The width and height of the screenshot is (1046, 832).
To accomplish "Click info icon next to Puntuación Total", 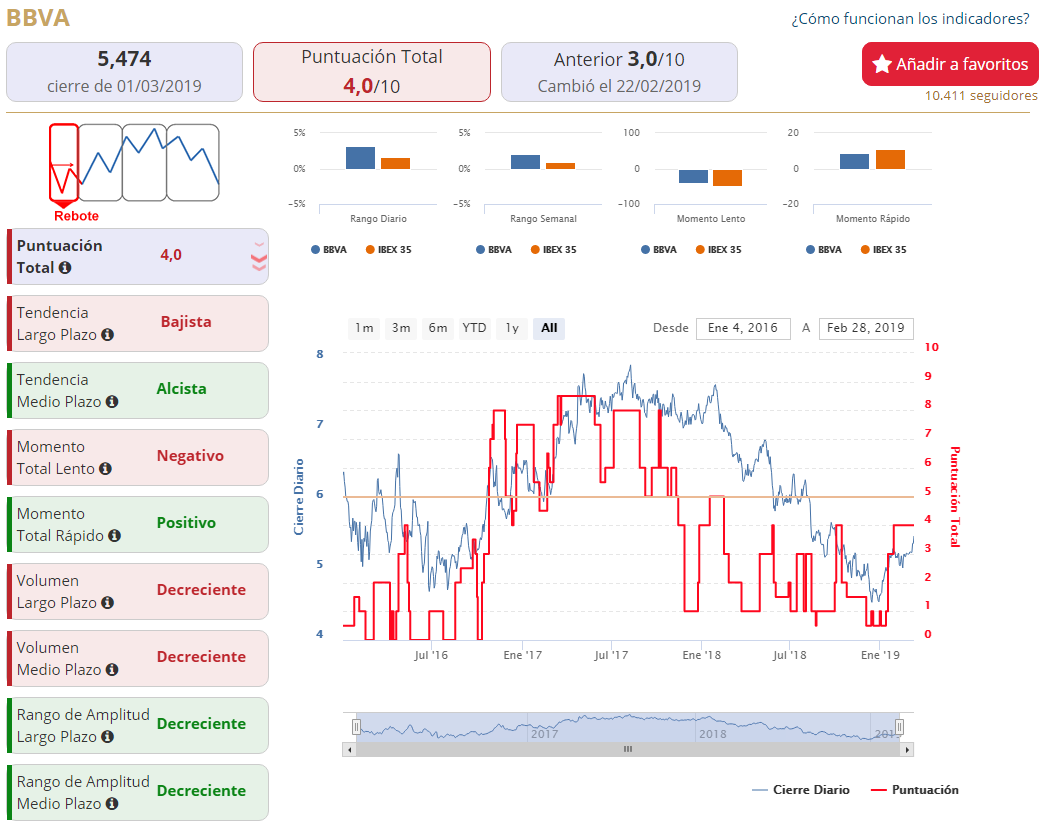I will (x=65, y=268).
